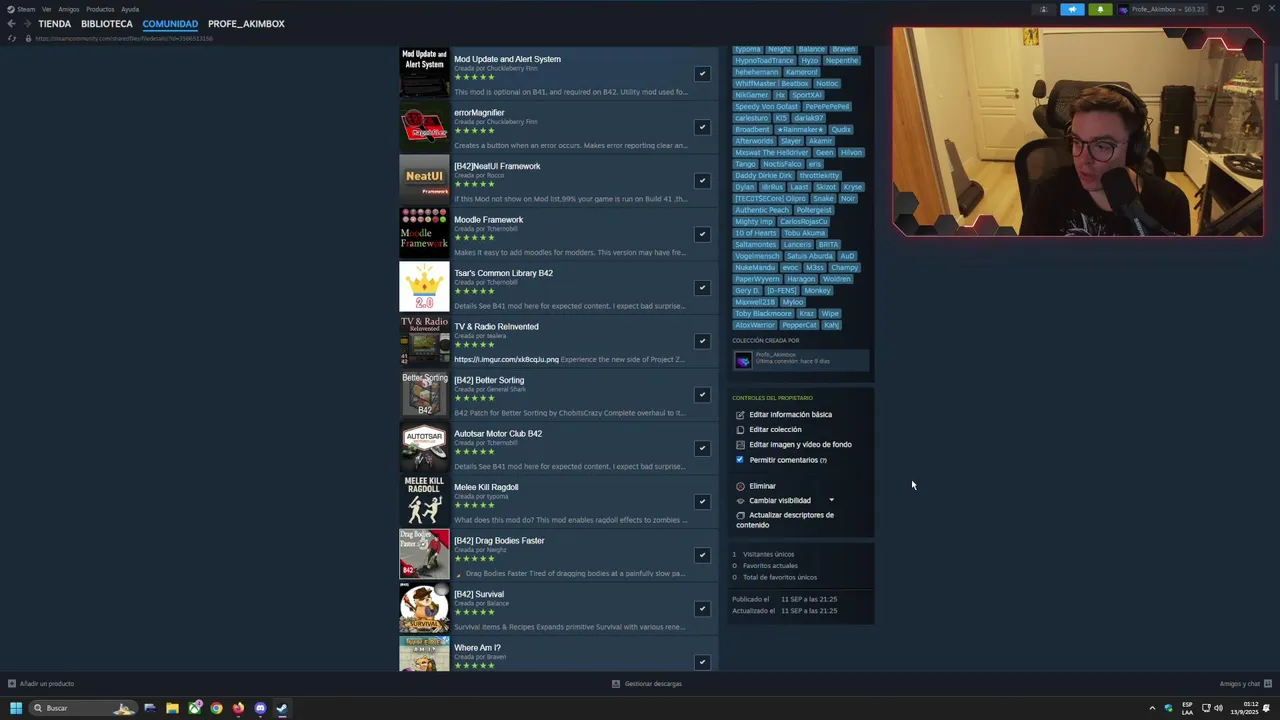Toggle subscription check for [B42] Drag Bodies Faster
This screenshot has height=720, width=1280.
pos(702,555)
